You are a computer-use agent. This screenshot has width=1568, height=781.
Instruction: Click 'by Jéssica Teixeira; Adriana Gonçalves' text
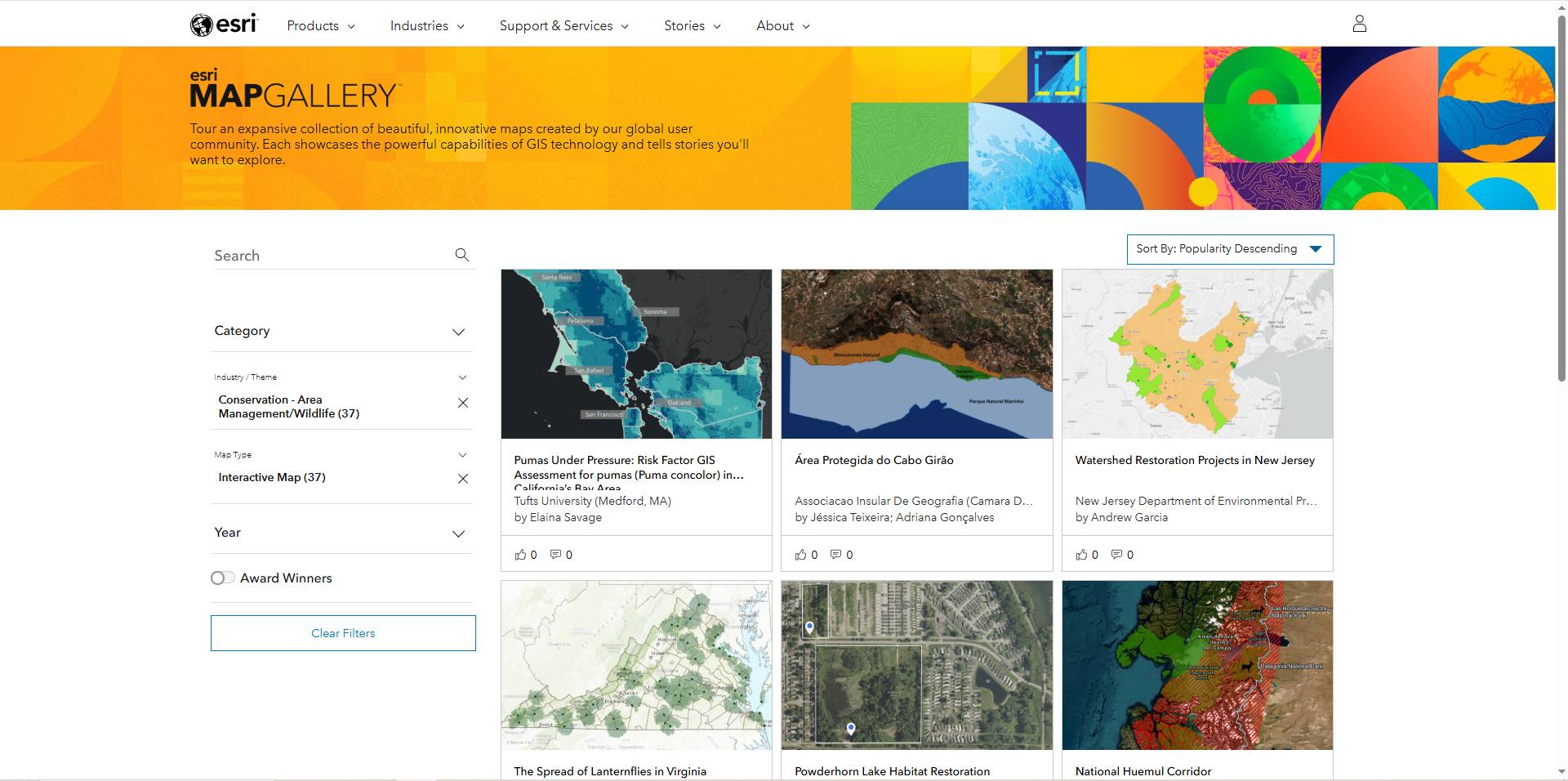894,517
